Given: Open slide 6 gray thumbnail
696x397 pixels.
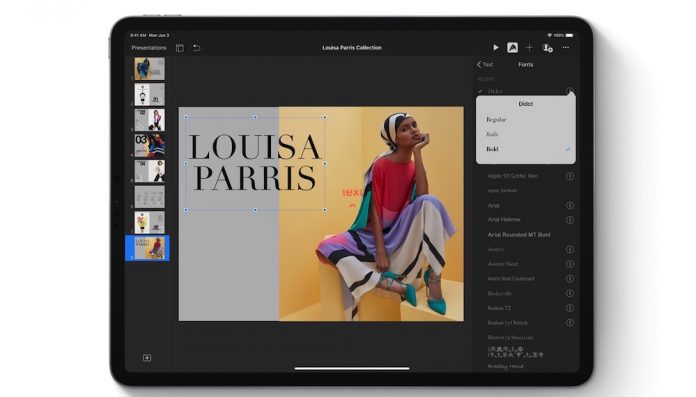Looking at the screenshot, I should coord(150,197).
